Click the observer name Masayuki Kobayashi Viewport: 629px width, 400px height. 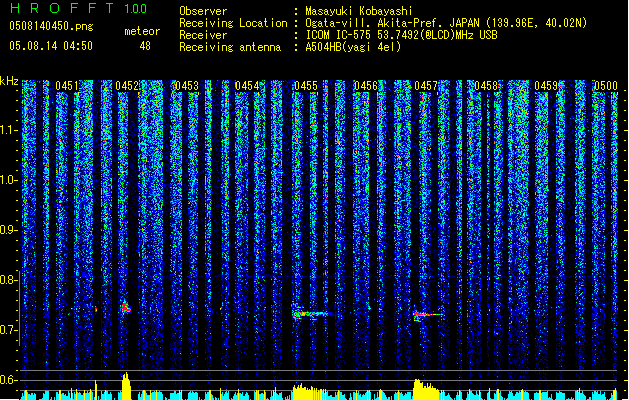click(358, 11)
